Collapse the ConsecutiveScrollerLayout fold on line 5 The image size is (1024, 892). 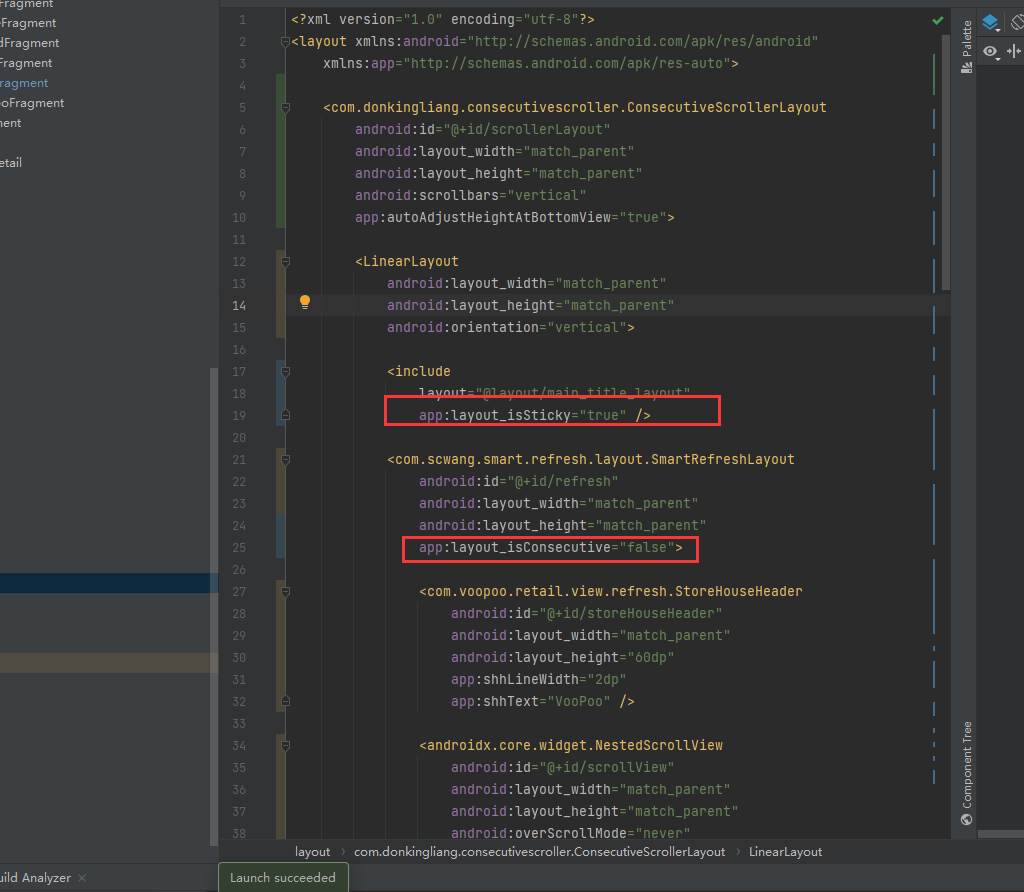click(285, 108)
